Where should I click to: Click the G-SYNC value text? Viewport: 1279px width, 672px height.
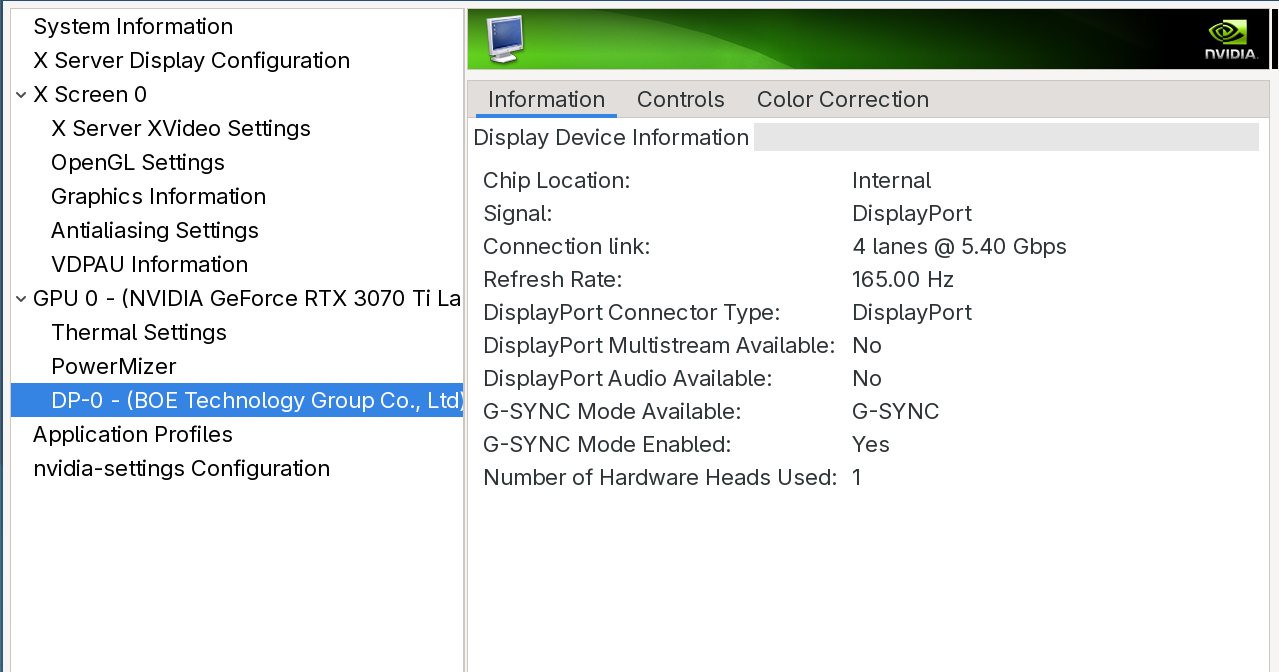(x=896, y=412)
